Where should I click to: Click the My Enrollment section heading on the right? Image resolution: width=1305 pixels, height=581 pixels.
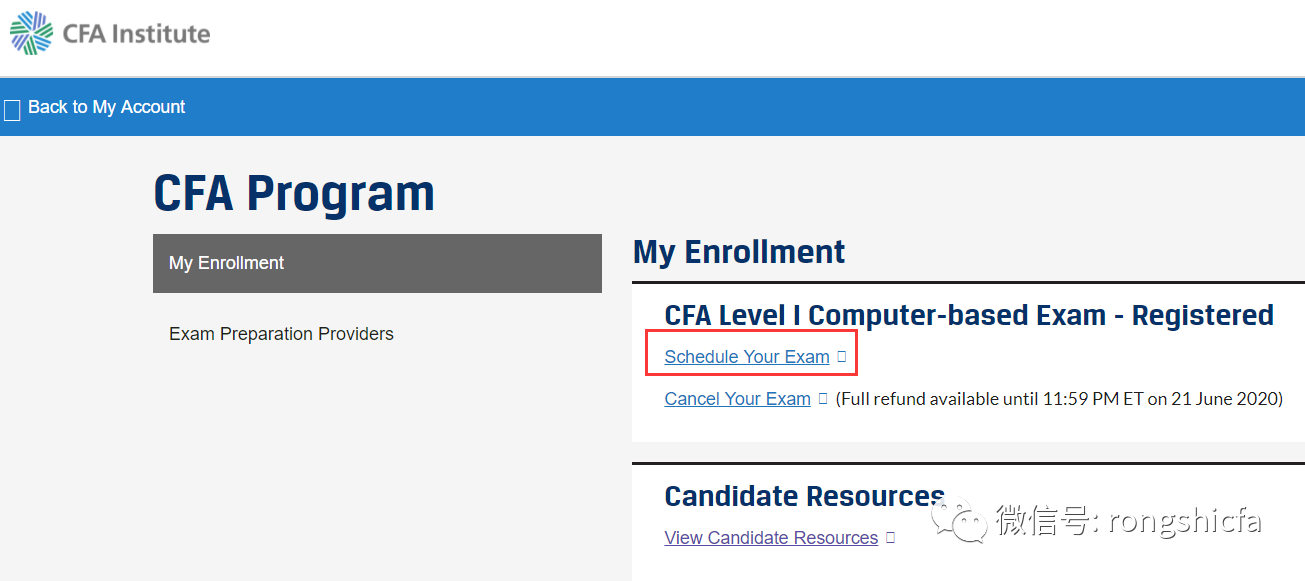pyautogui.click(x=739, y=252)
